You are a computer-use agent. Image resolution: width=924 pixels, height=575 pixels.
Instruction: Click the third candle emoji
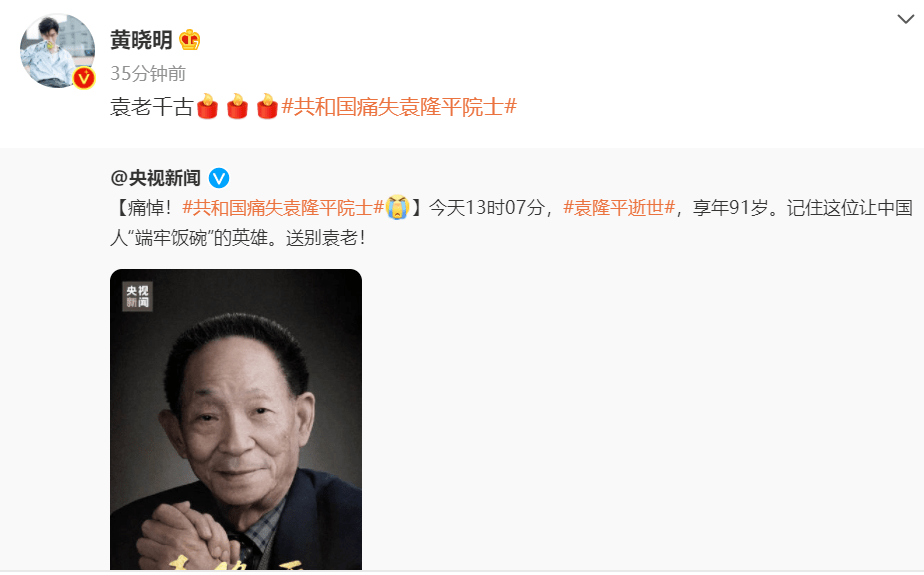267,107
